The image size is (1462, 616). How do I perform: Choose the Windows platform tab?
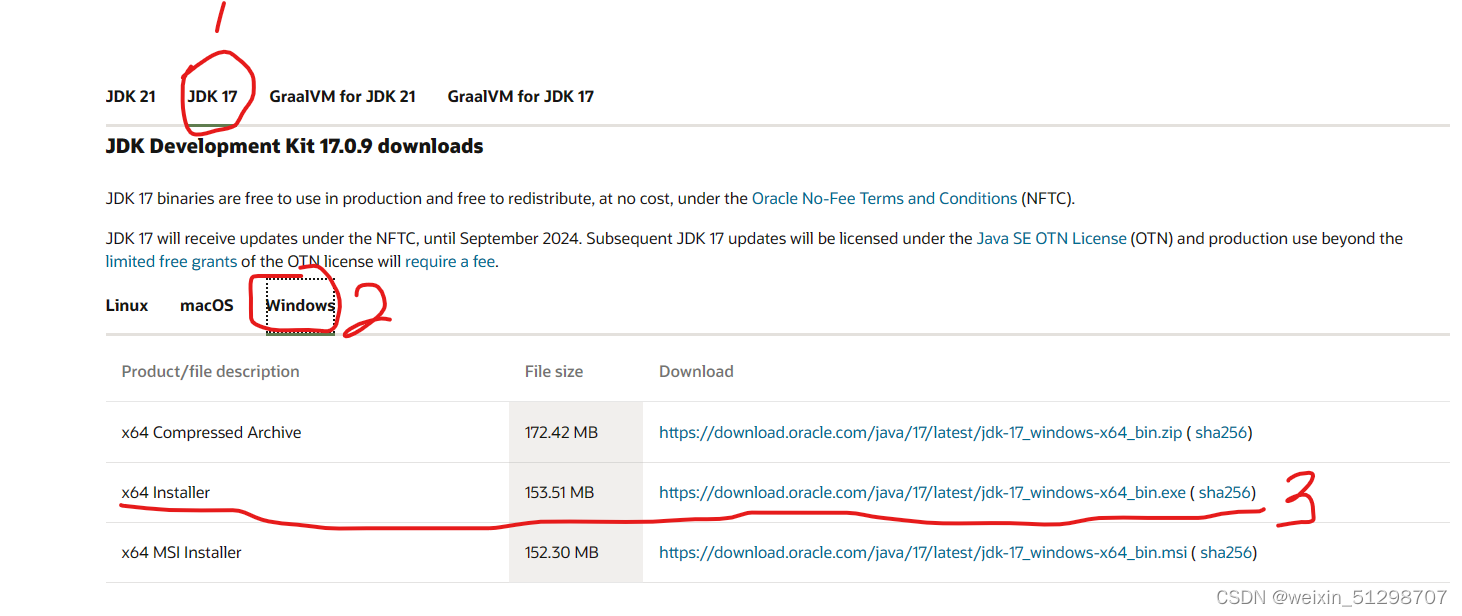(x=300, y=305)
